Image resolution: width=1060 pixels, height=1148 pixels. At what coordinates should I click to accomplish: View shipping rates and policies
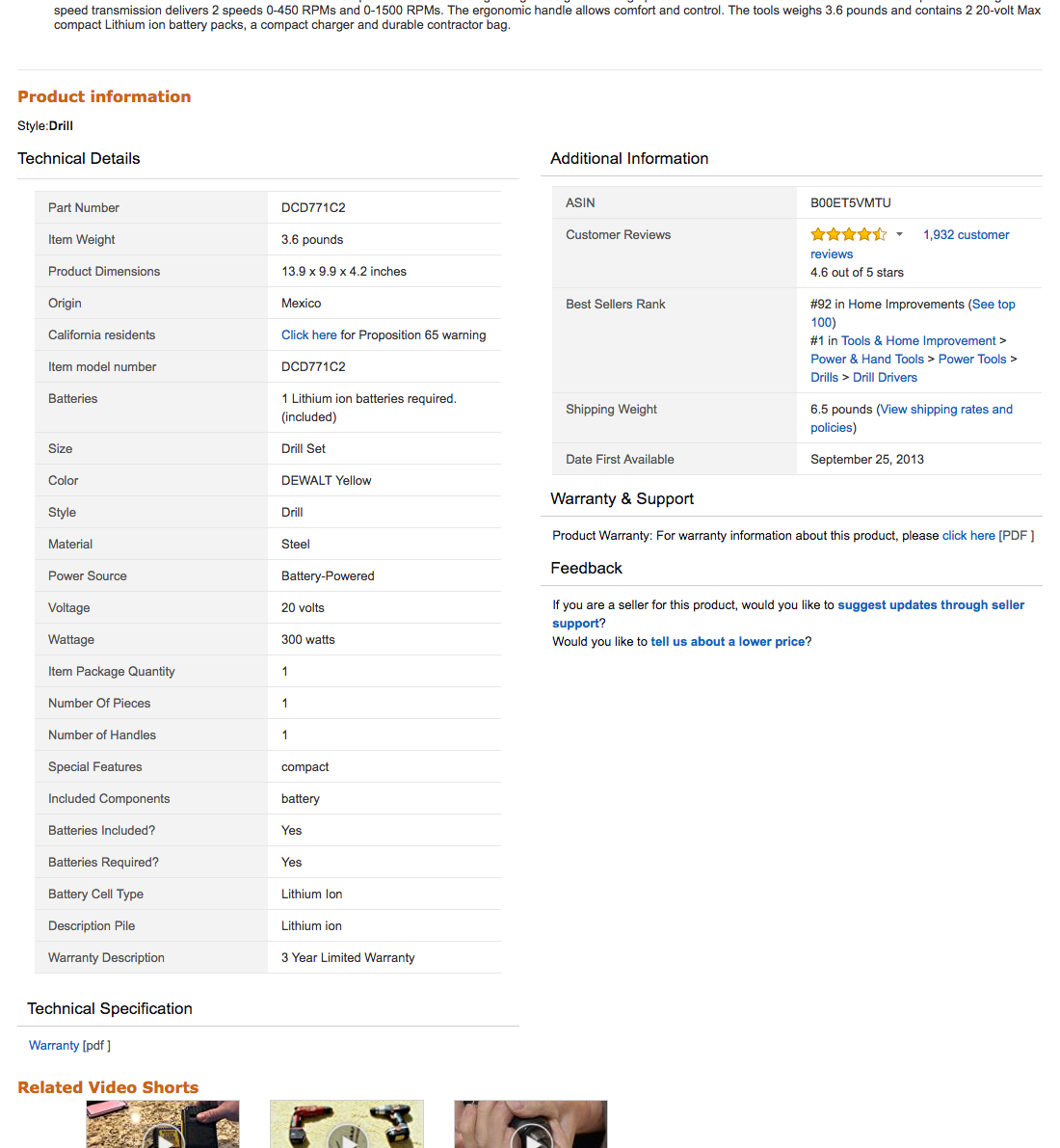[x=945, y=409]
